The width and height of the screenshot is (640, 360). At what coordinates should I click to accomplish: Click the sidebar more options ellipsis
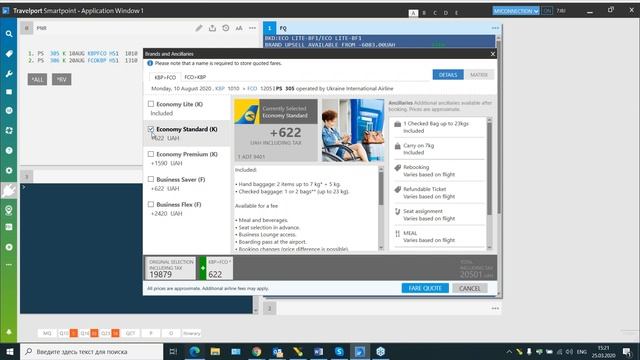coord(9,265)
